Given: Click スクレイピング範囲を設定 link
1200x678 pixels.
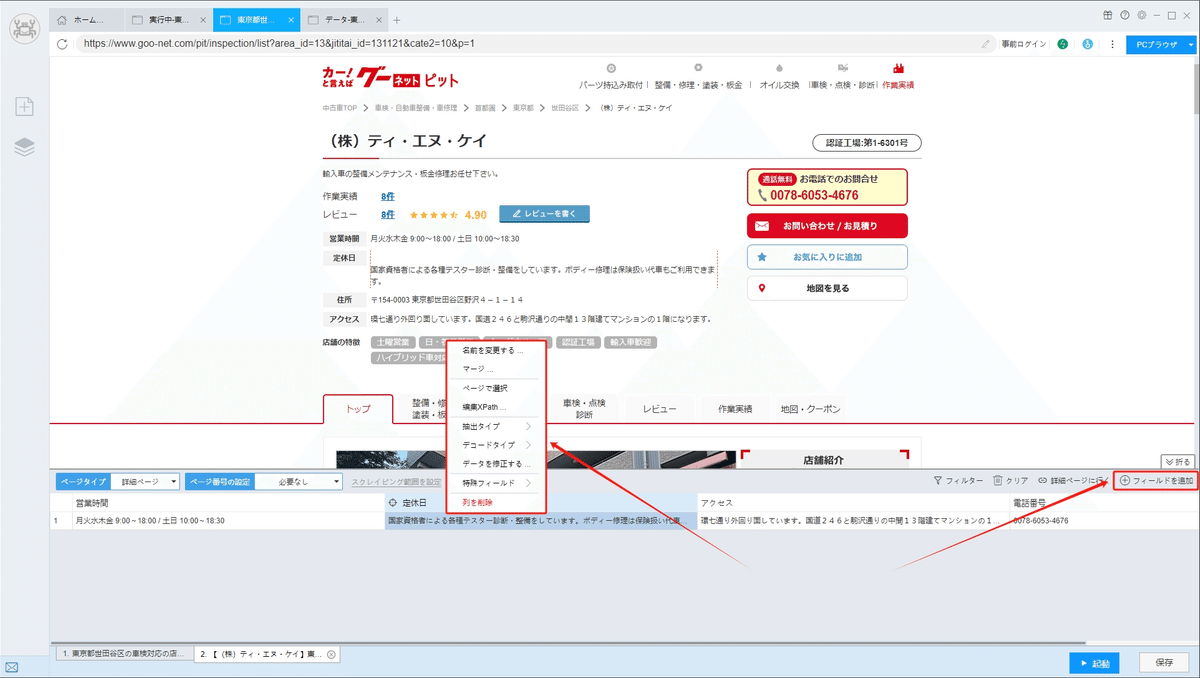Looking at the screenshot, I should pyautogui.click(x=396, y=481).
